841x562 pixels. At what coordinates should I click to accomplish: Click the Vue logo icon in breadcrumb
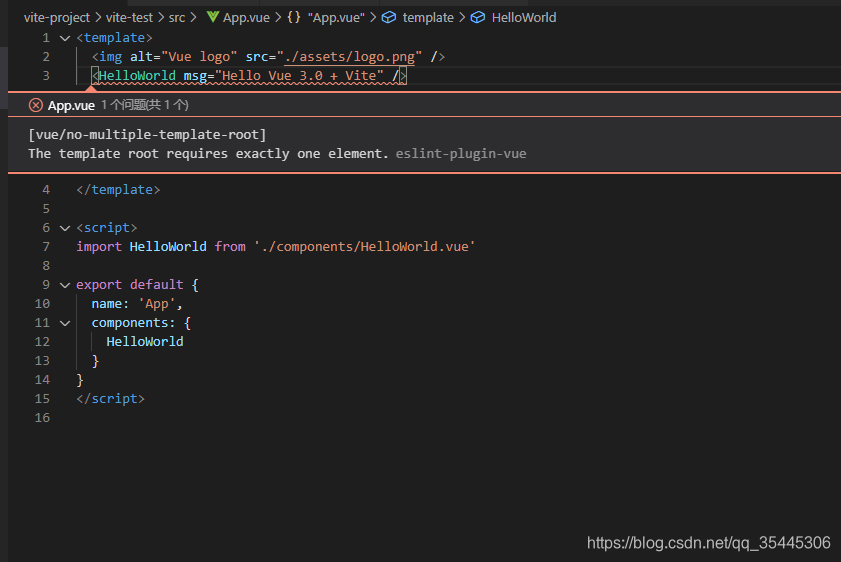pyautogui.click(x=212, y=17)
